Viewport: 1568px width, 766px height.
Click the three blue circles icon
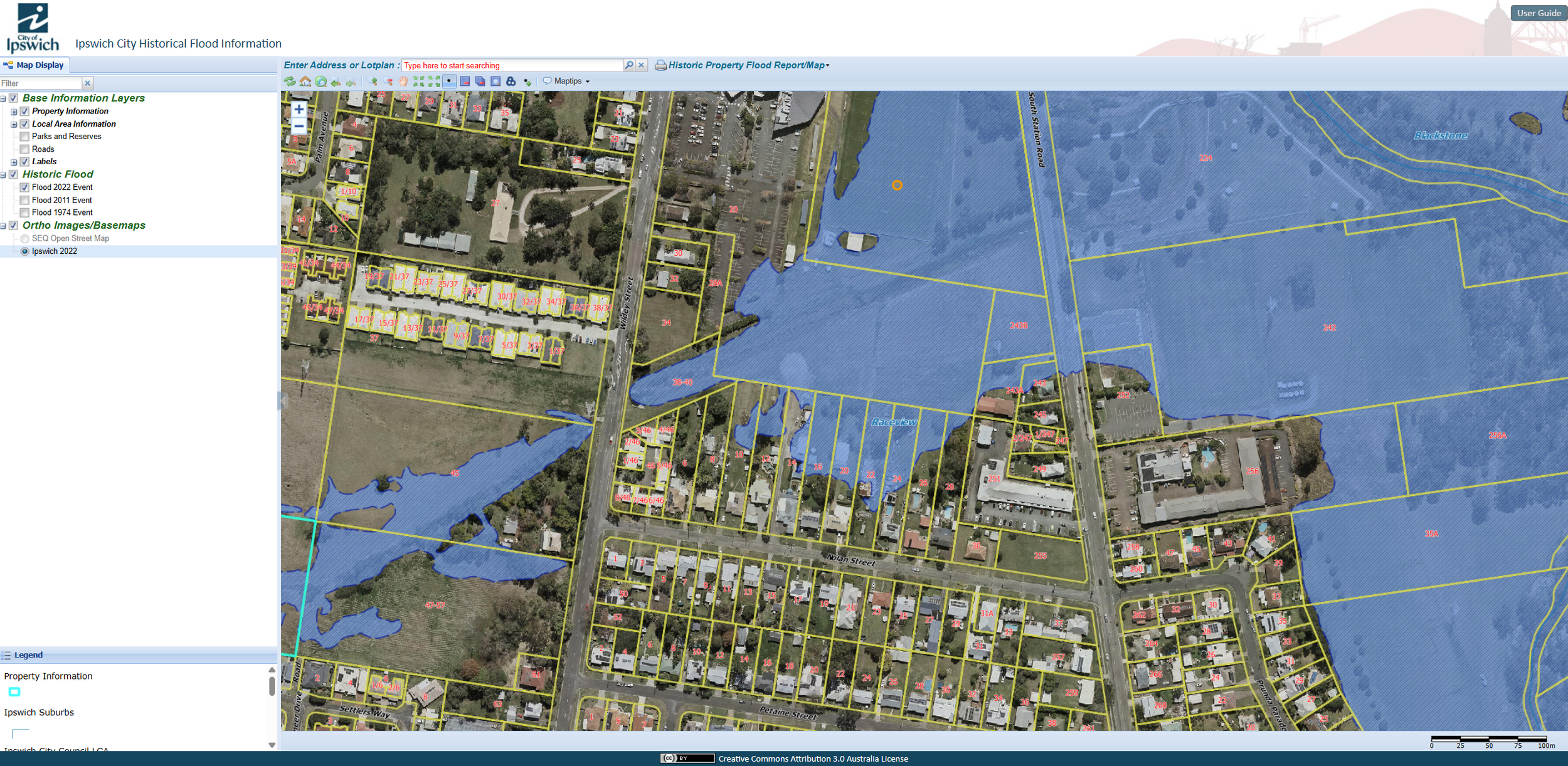click(511, 81)
